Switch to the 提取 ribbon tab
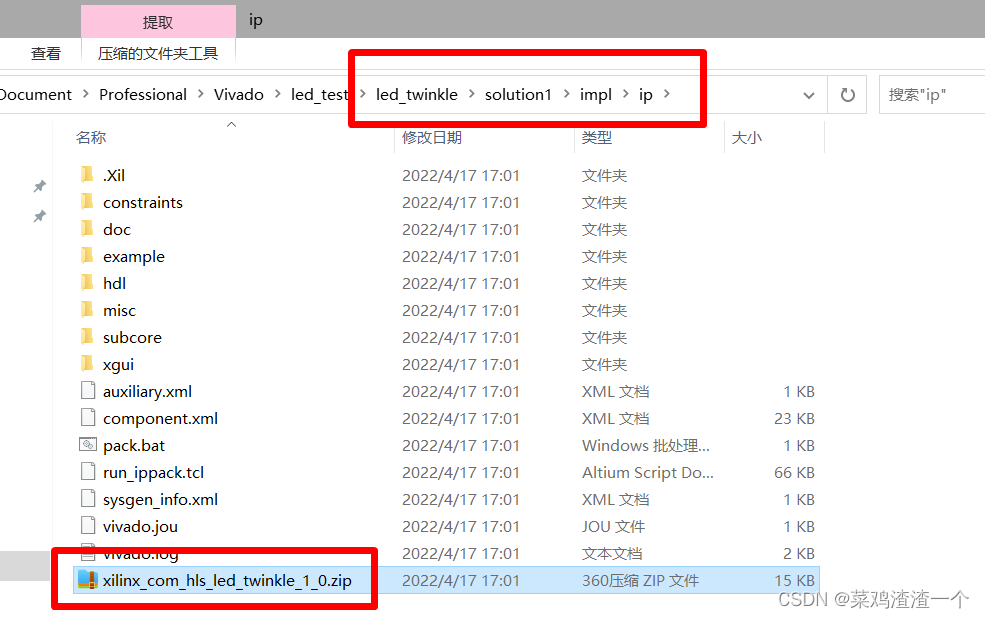Viewport: 985px width, 618px height. [x=157, y=19]
